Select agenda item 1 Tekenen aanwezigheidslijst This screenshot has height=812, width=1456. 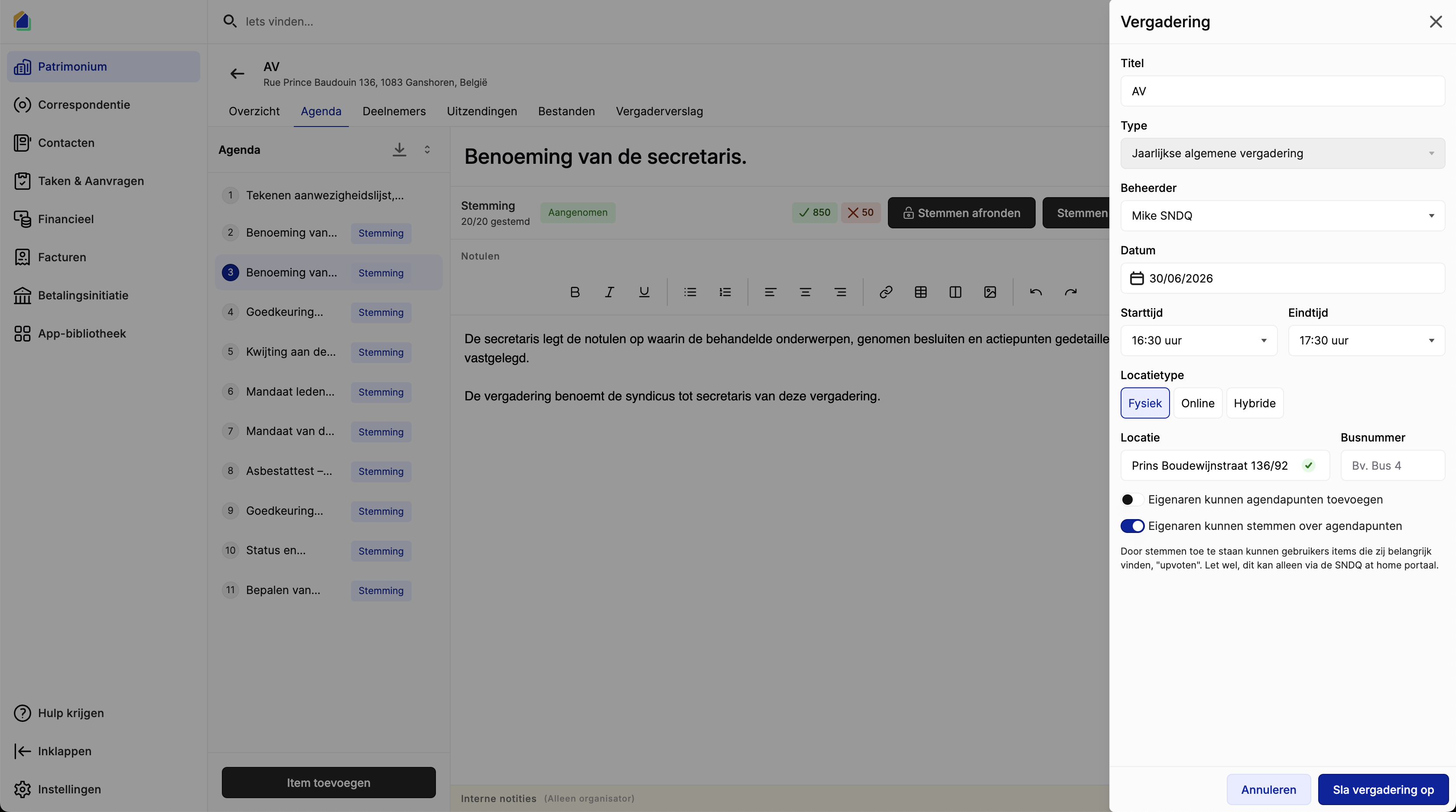[x=328, y=195]
